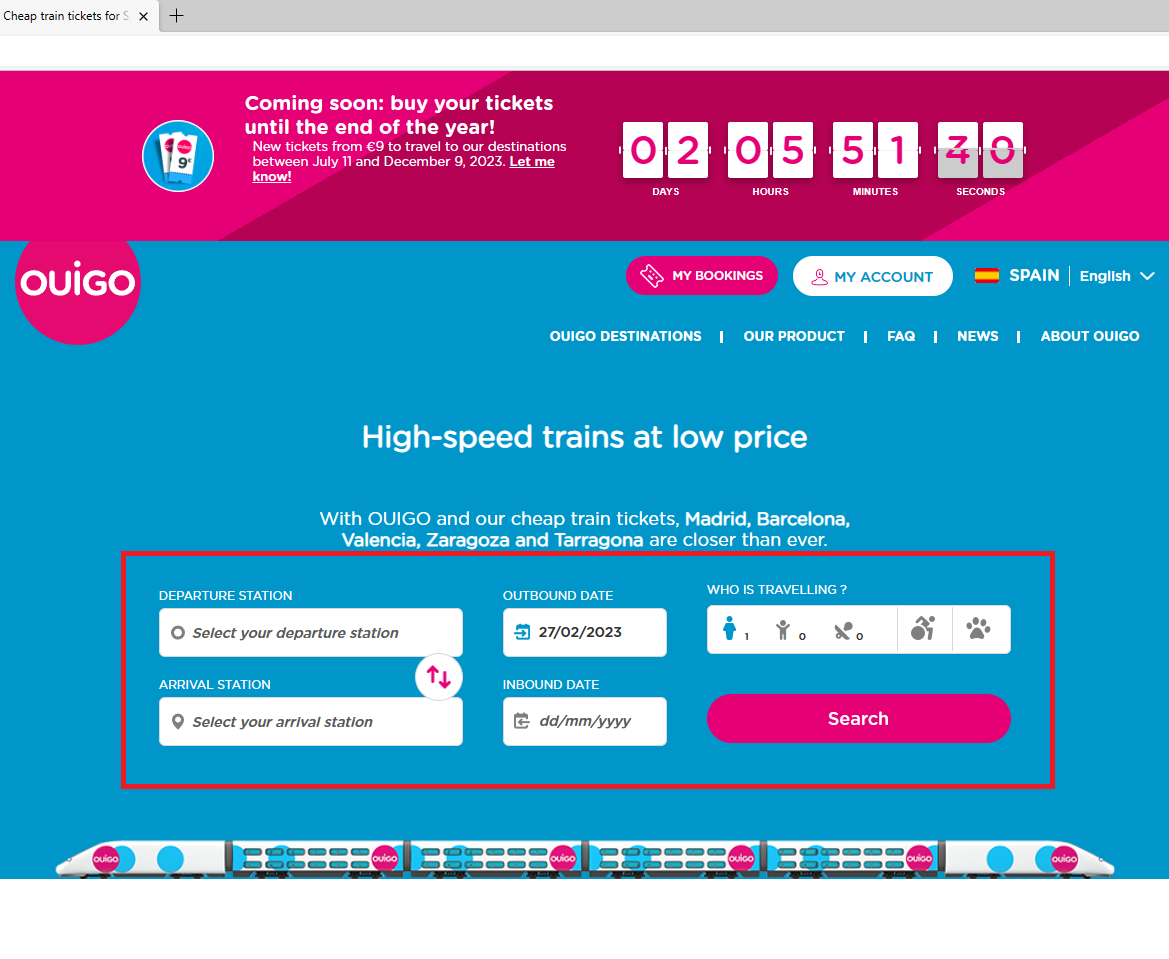Open the NEWS menu item
The height and width of the screenshot is (959, 1169).
point(977,336)
